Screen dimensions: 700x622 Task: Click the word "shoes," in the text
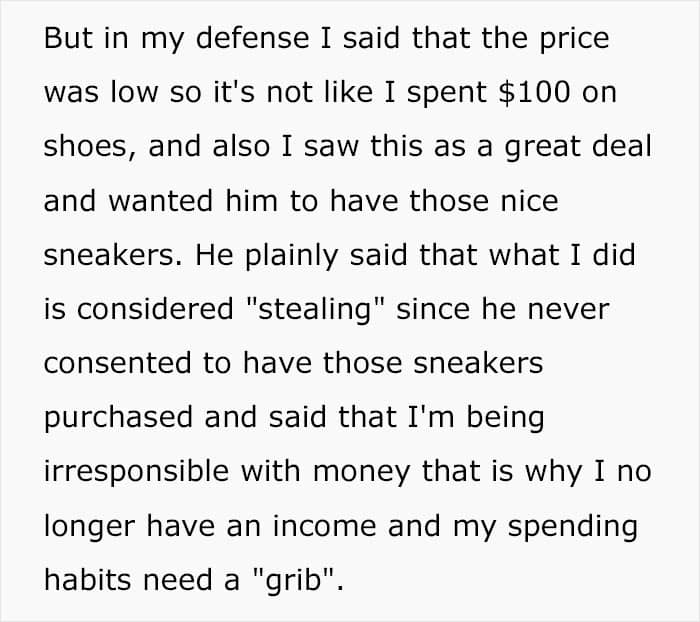pos(90,147)
